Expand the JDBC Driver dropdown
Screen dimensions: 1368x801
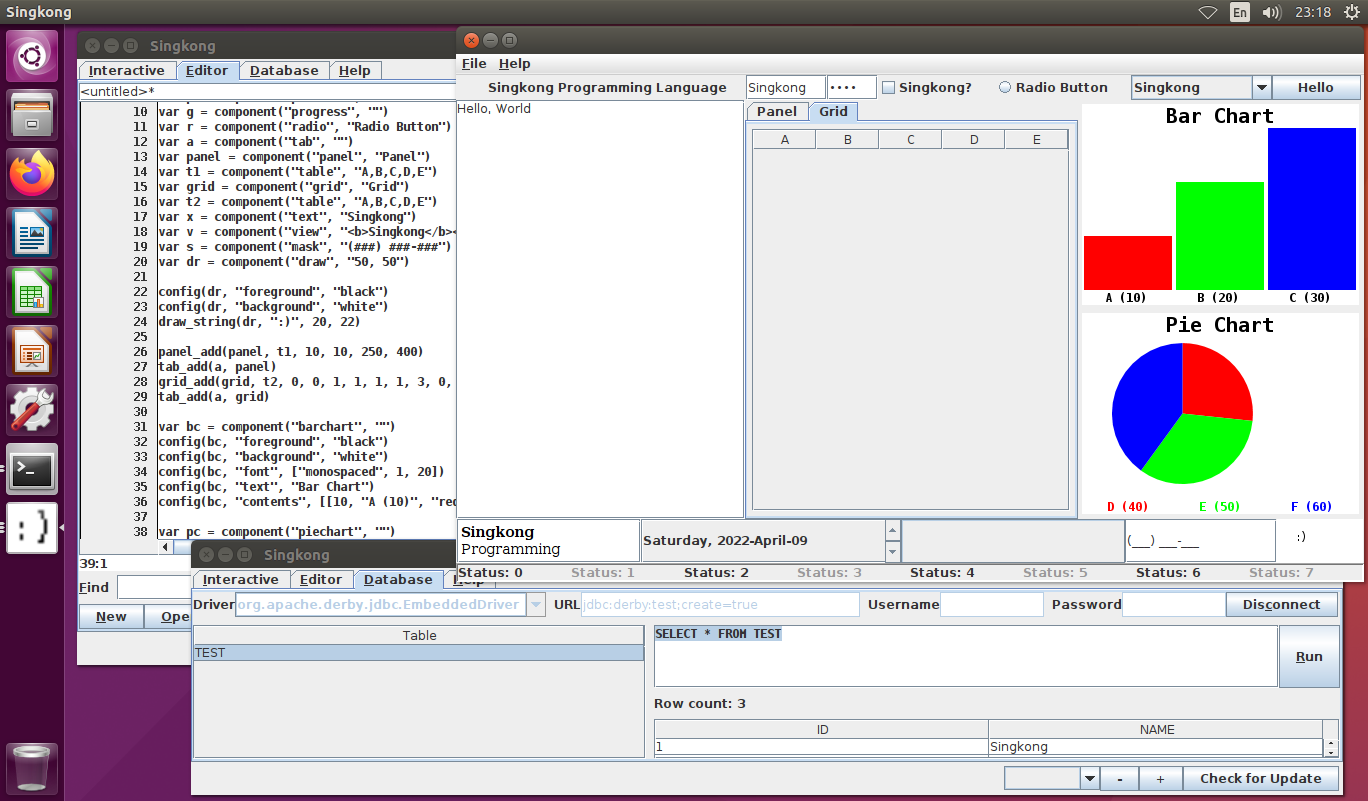(x=536, y=605)
